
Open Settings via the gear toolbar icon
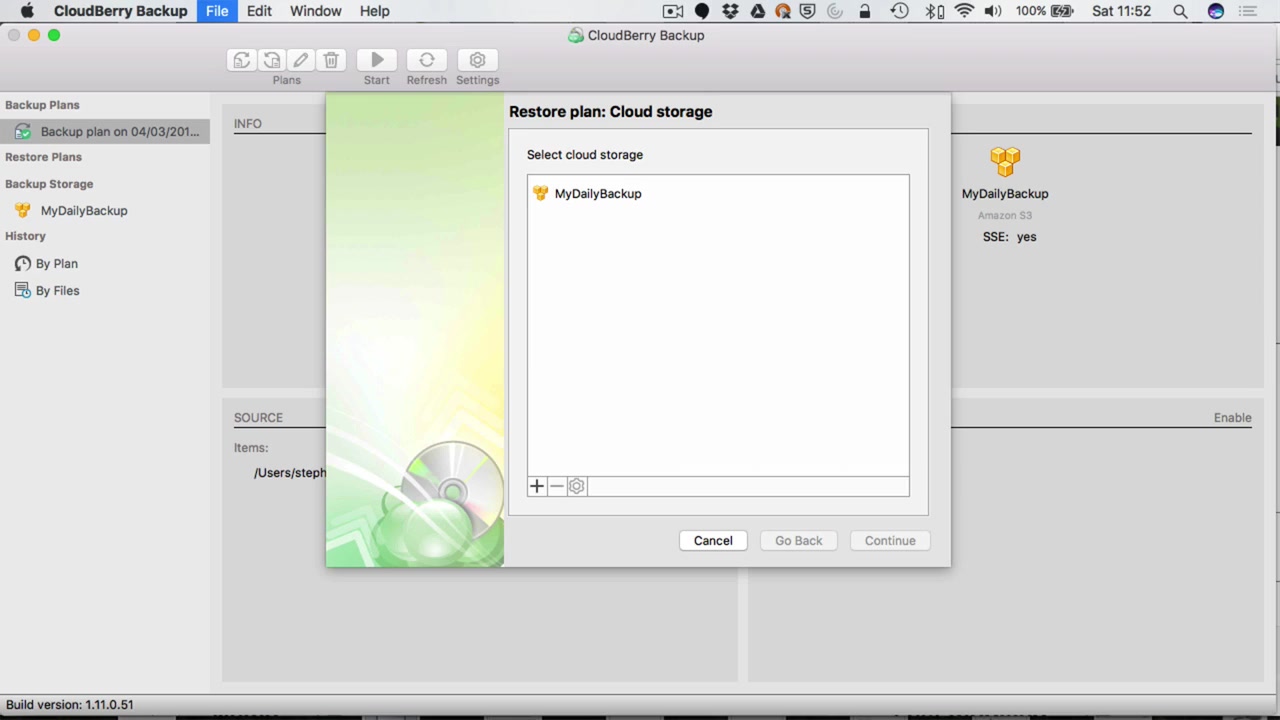coord(478,60)
